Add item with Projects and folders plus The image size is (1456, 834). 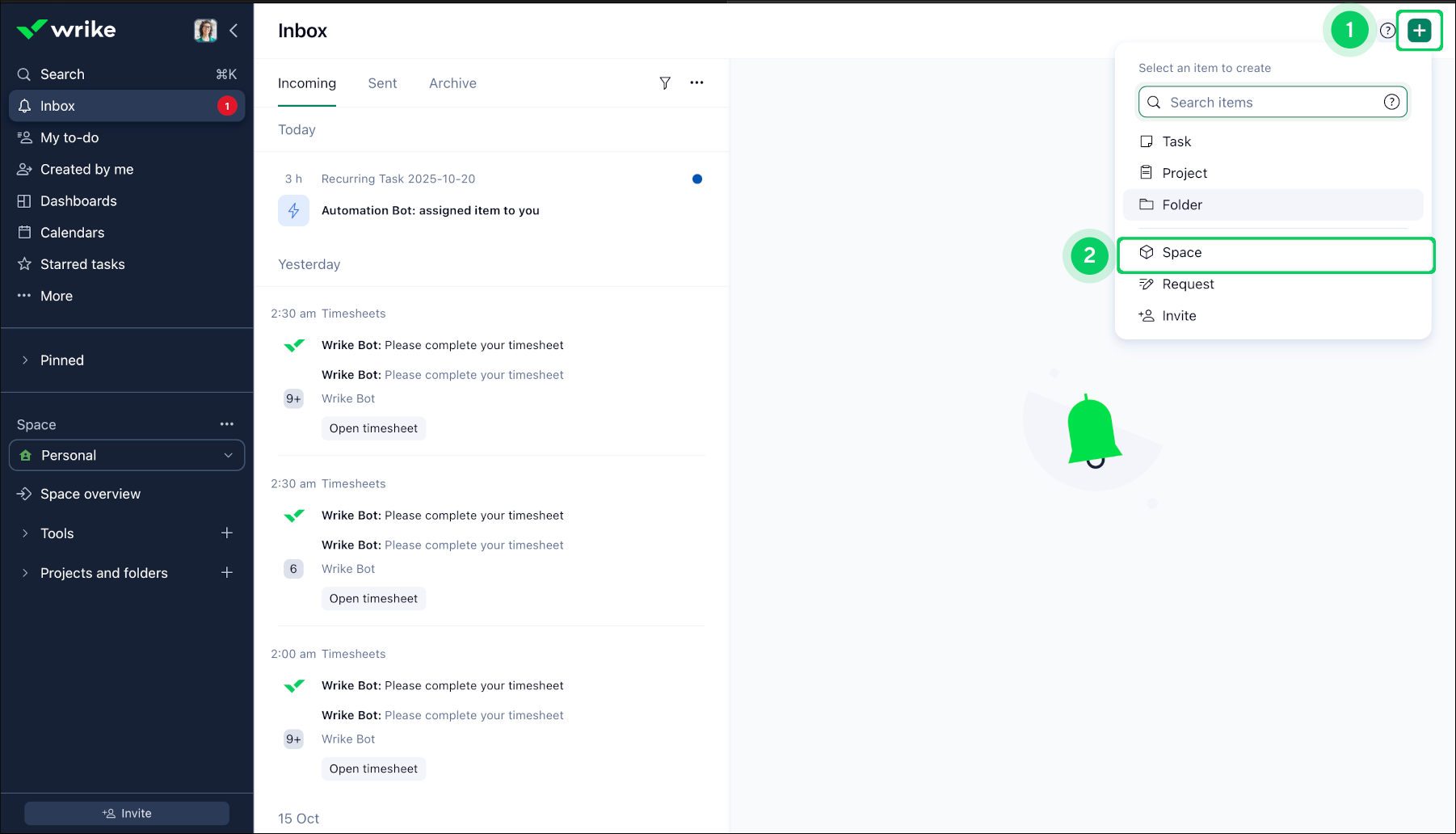click(227, 573)
